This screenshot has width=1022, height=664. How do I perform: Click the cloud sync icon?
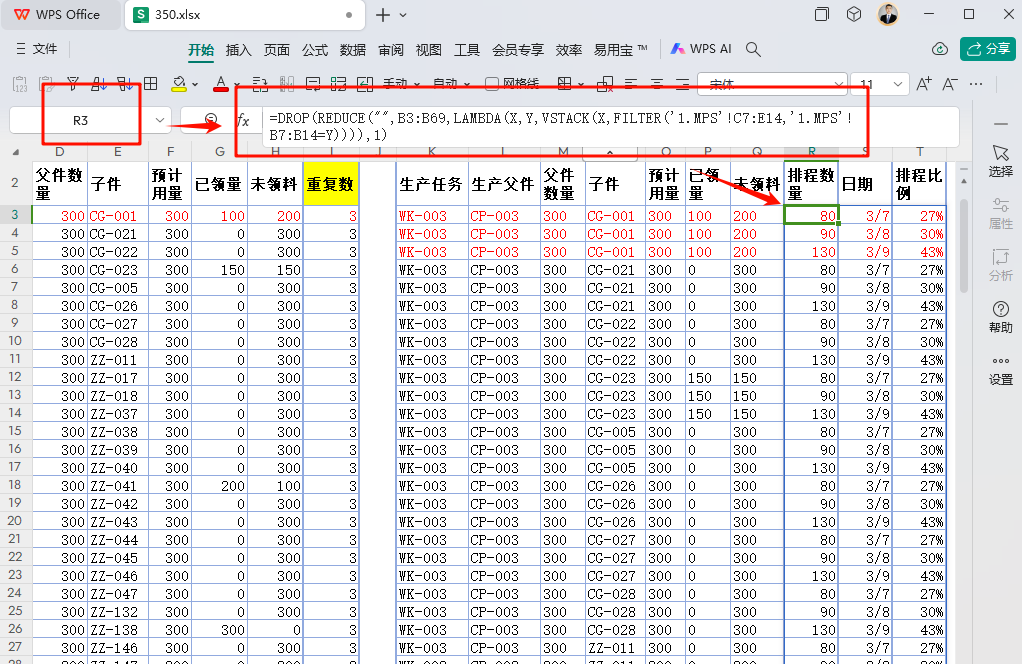939,49
